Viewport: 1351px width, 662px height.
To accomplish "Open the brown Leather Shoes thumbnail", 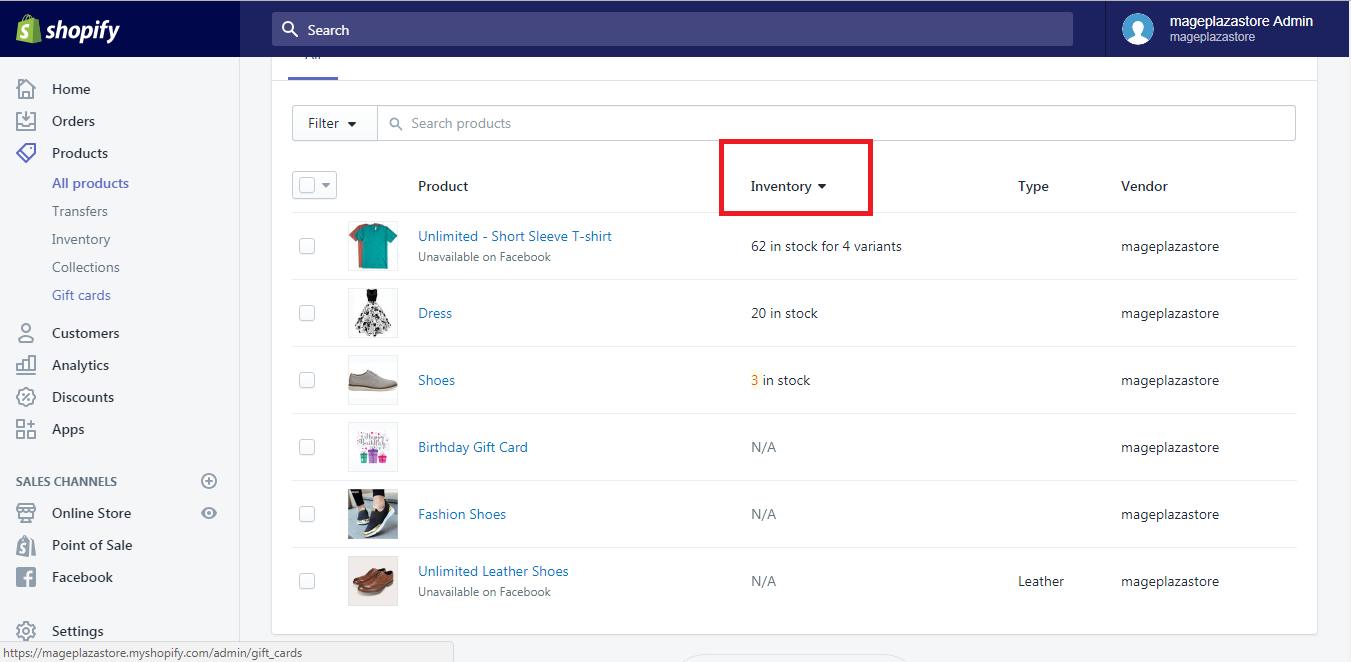I will (x=373, y=581).
